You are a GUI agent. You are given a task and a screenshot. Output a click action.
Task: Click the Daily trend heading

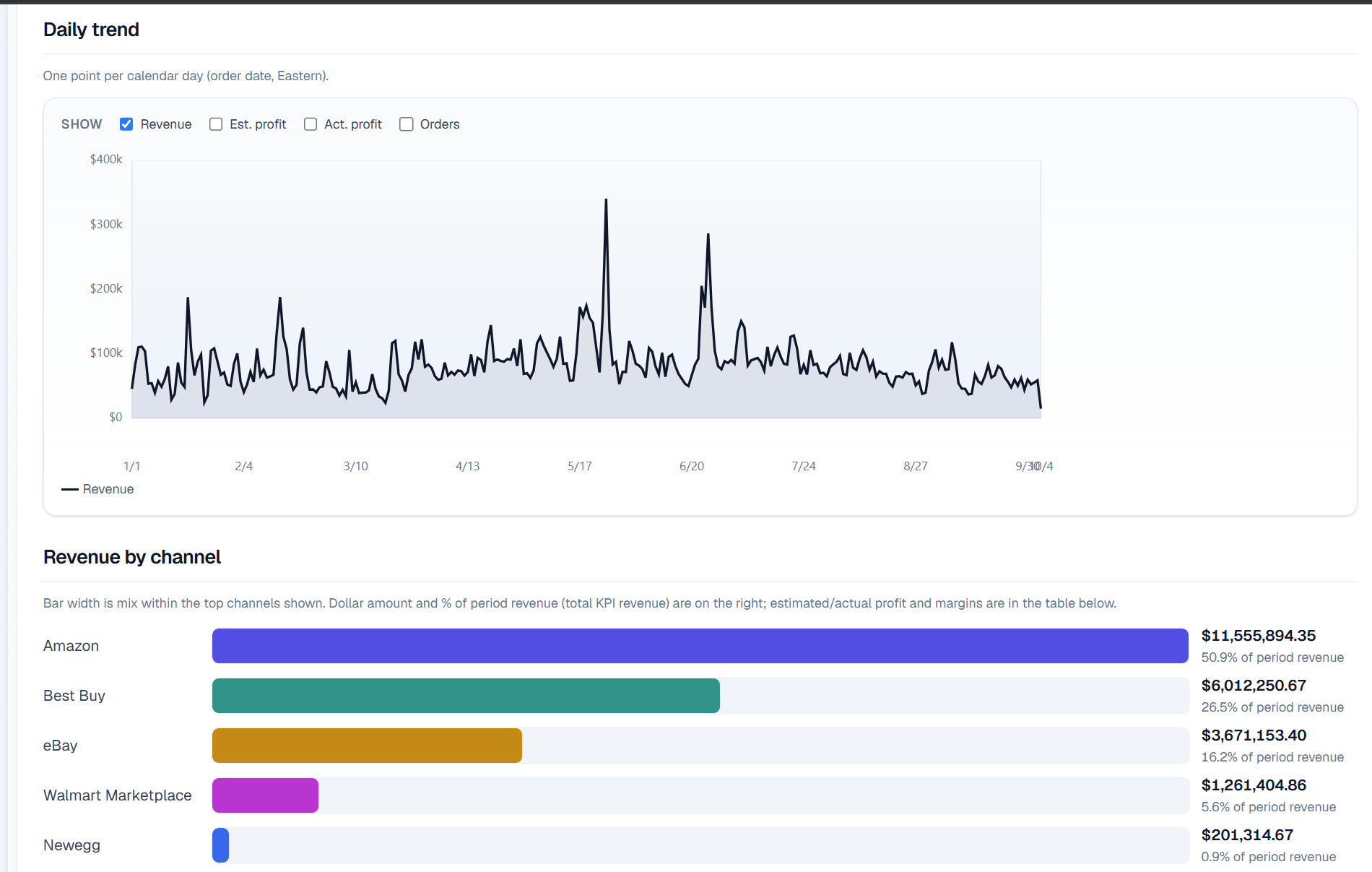tap(91, 30)
